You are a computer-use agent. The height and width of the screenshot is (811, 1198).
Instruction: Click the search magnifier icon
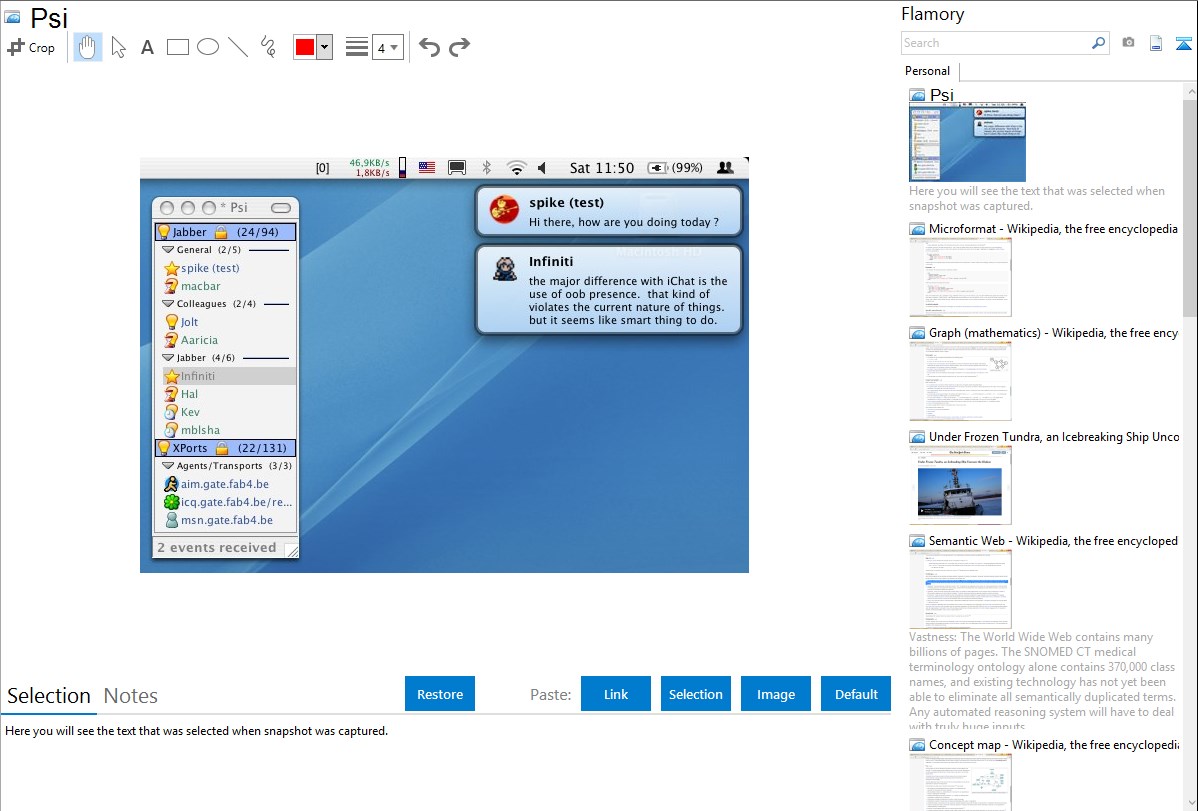[x=1099, y=43]
